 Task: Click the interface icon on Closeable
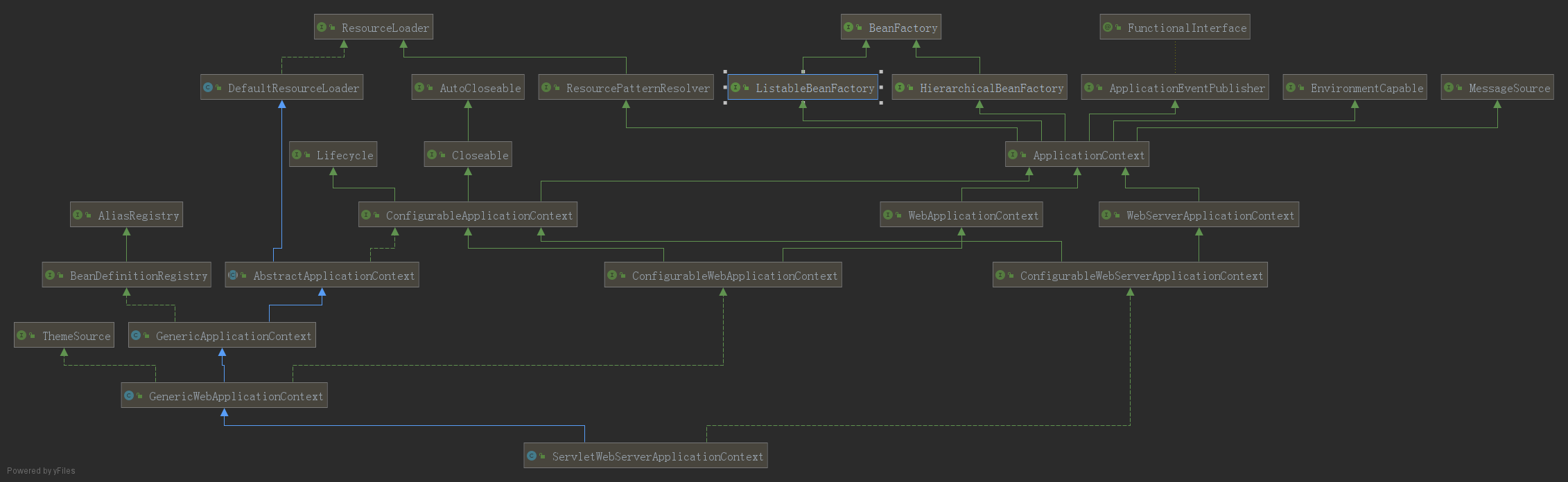click(432, 154)
